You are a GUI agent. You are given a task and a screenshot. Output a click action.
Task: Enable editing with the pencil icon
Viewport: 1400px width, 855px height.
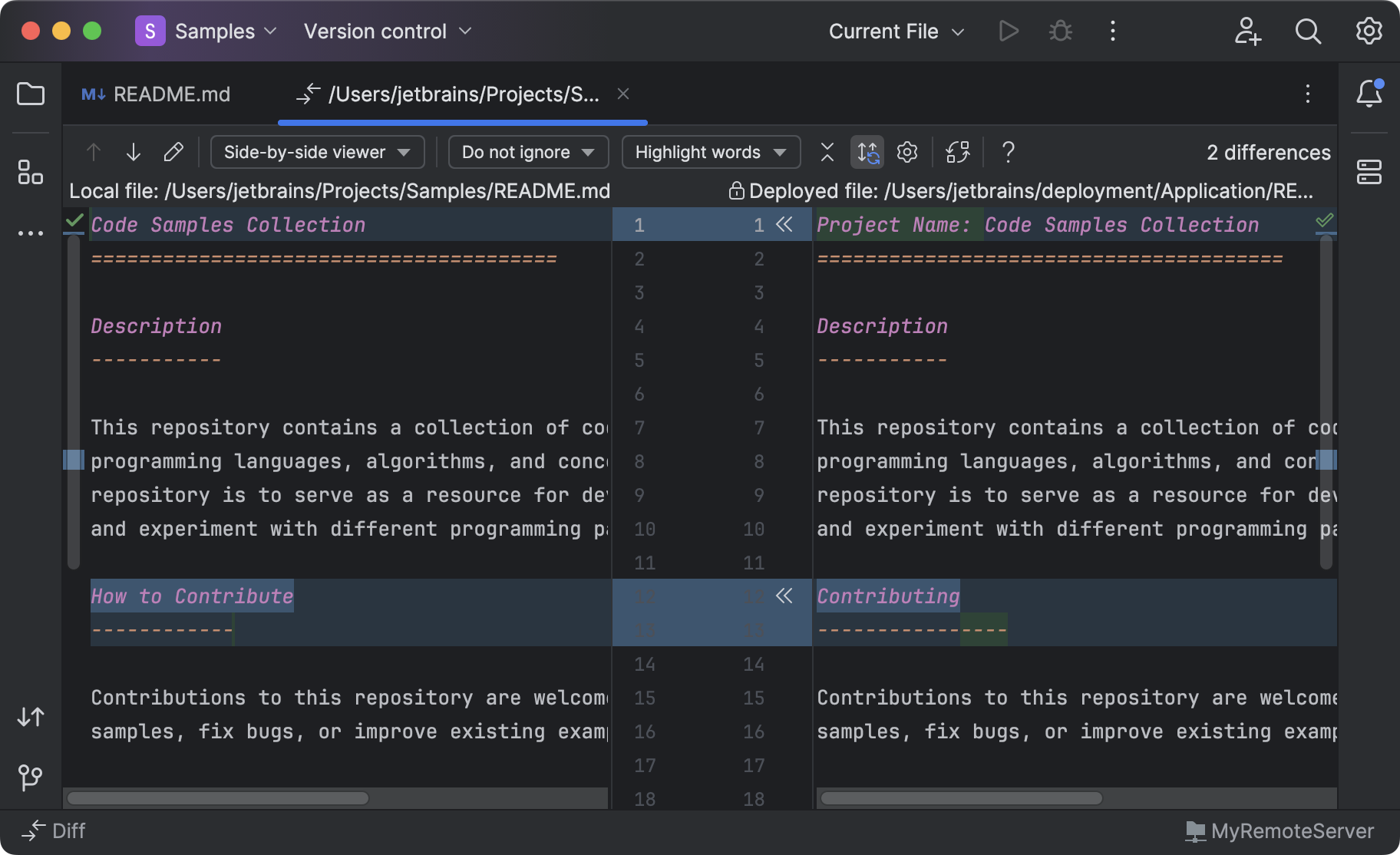[173, 152]
